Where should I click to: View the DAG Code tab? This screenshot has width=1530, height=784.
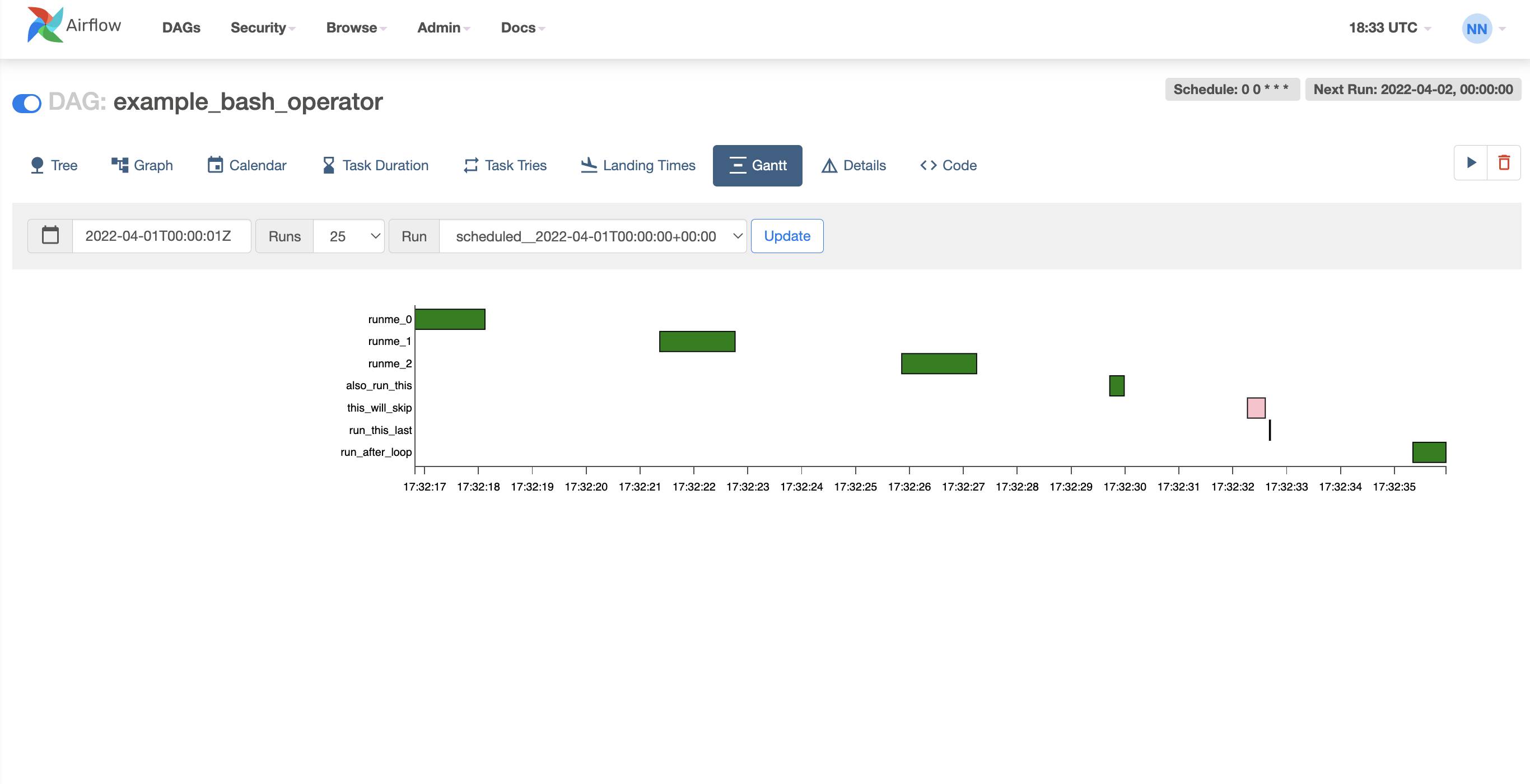tap(949, 165)
